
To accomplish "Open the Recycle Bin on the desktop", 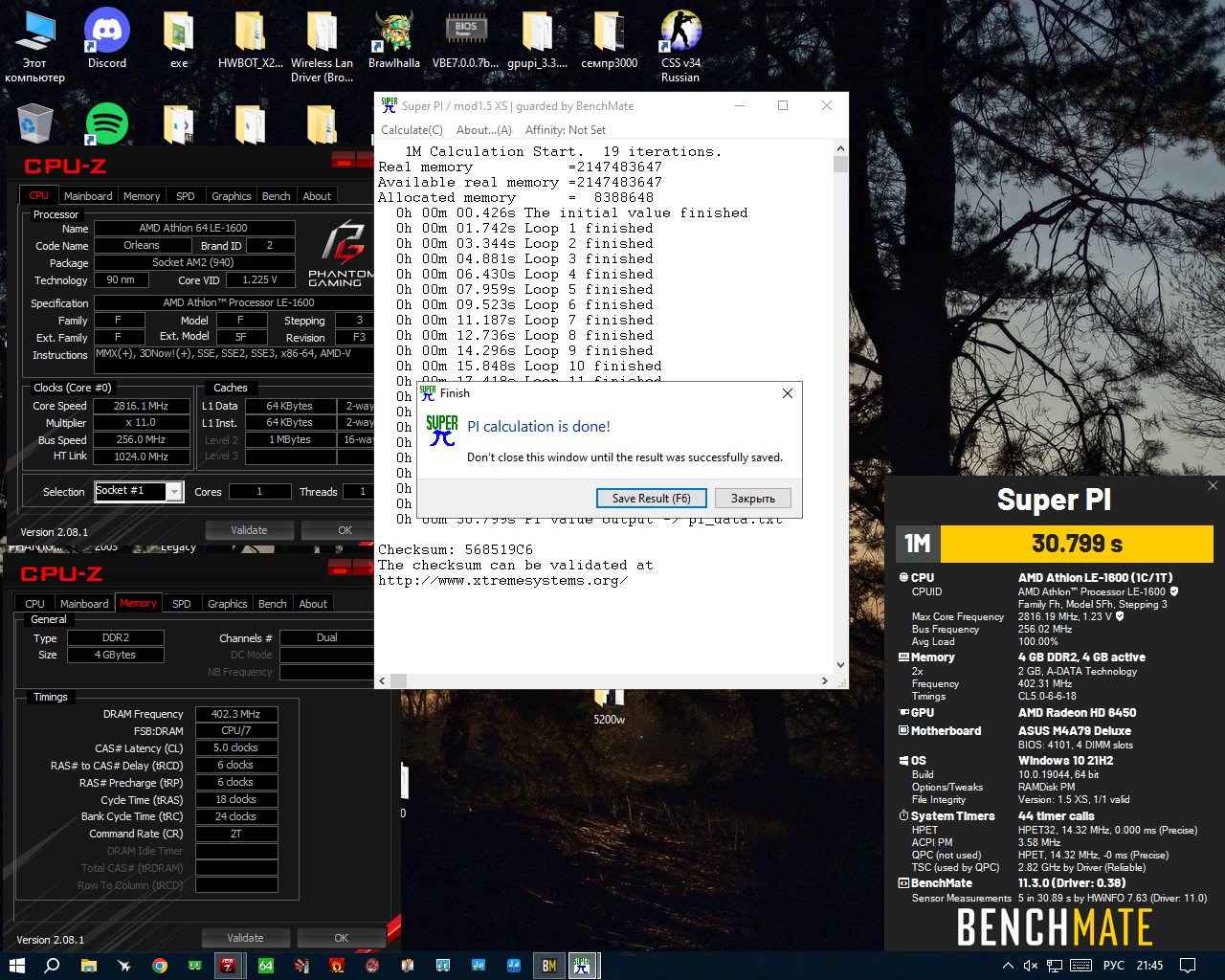I will point(35,124).
